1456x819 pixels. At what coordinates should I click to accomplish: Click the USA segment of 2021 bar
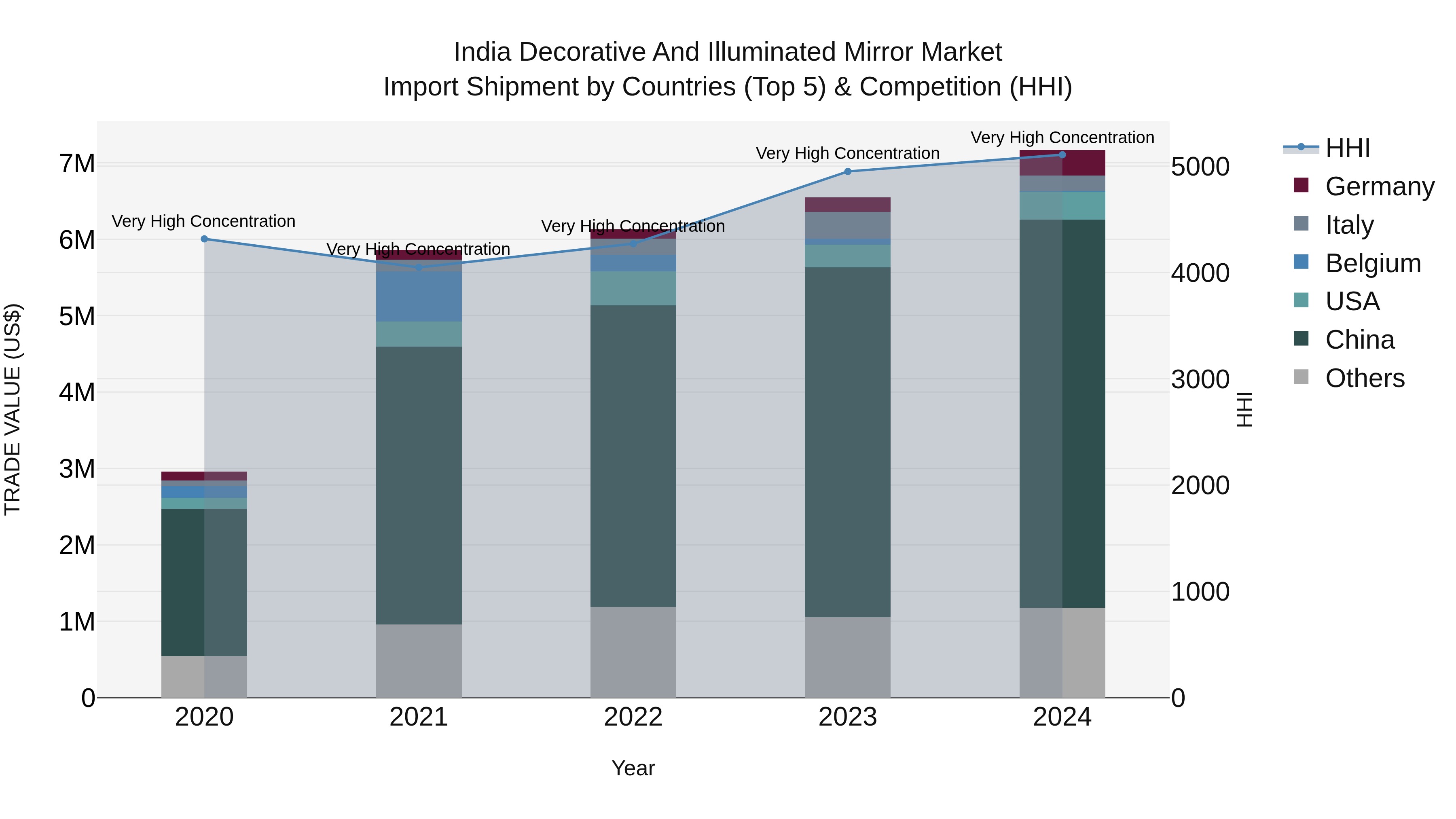coord(419,334)
